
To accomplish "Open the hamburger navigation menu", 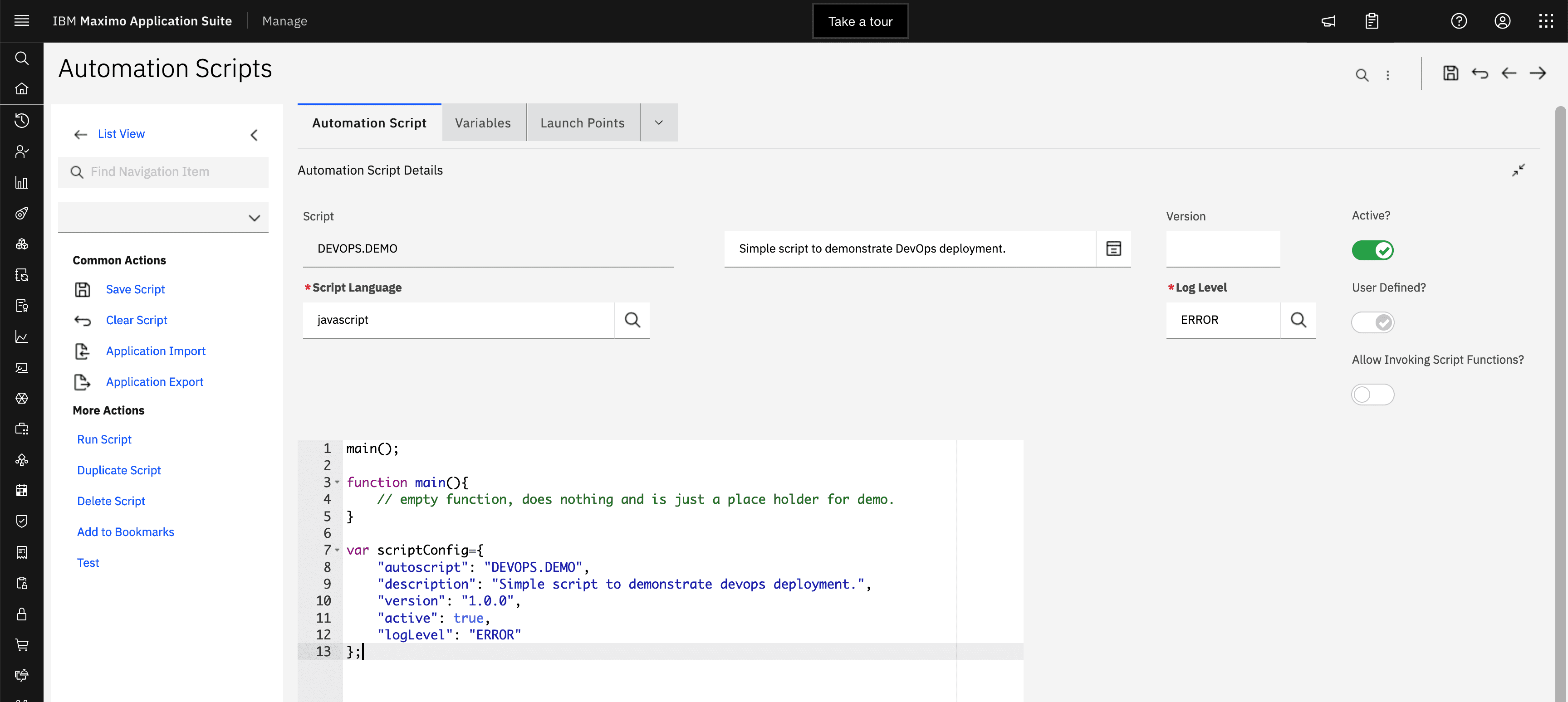I will pyautogui.click(x=22, y=21).
